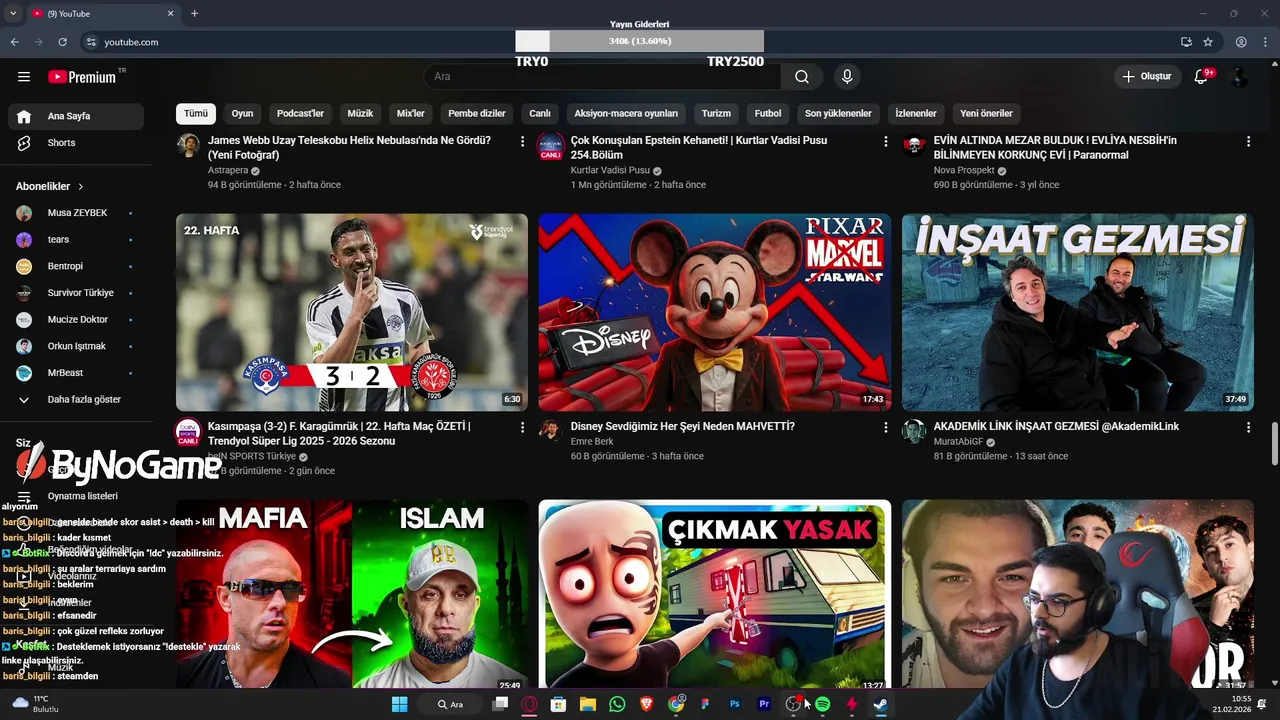Screen dimensions: 1280x720
Task: Go back with the browser back arrow
Action: tap(14, 42)
